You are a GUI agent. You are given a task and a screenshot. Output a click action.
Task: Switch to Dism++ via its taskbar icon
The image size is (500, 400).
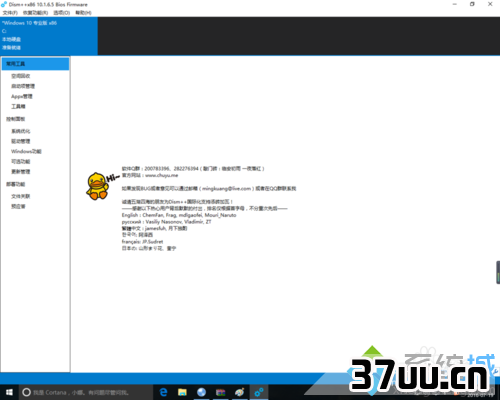click(x=259, y=392)
